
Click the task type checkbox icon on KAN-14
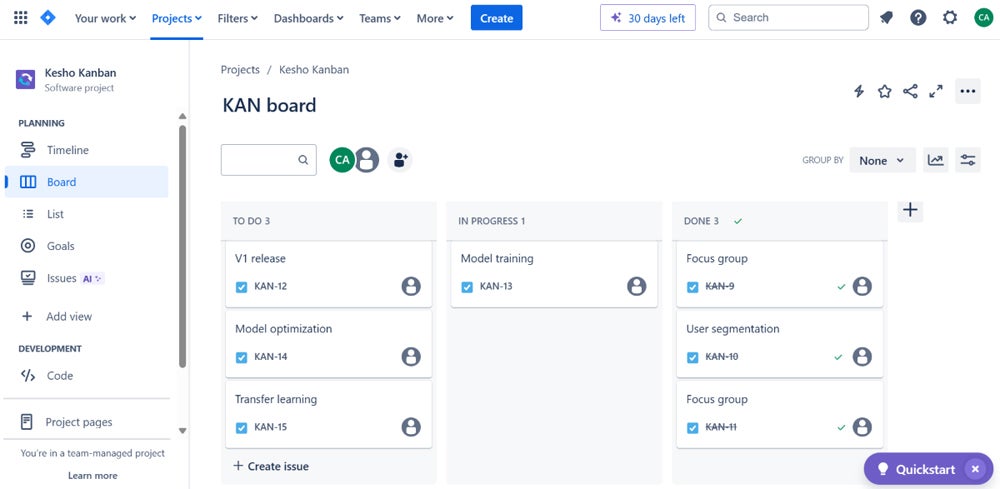241,357
